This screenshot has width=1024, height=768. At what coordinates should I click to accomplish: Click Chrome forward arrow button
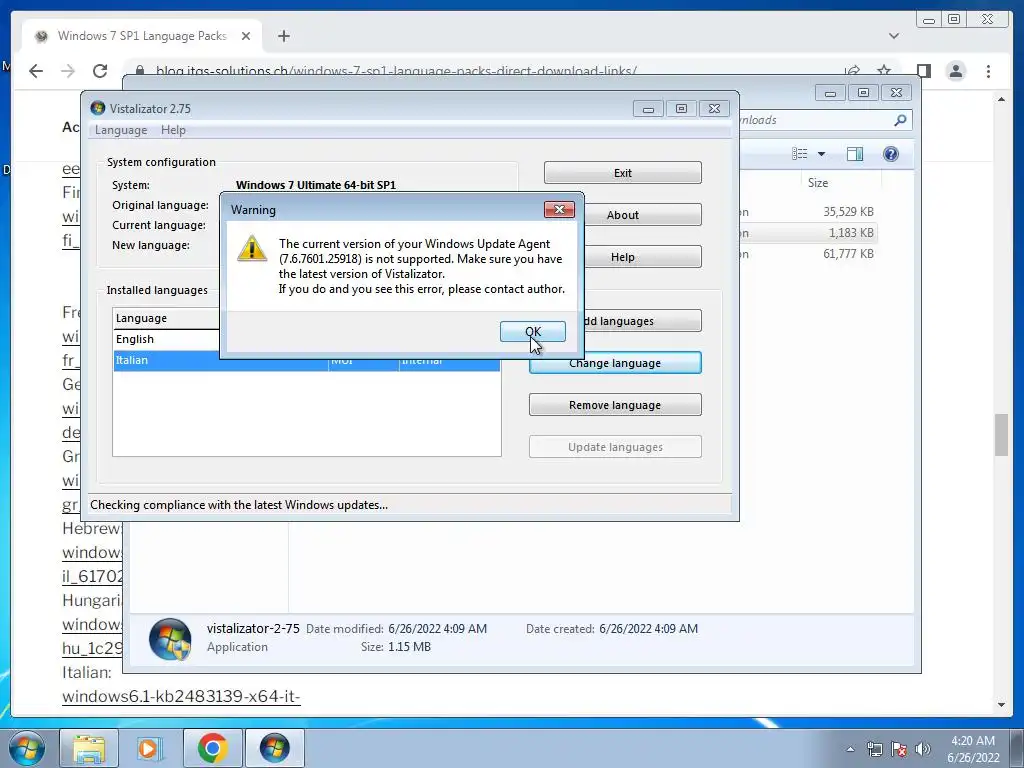click(68, 71)
